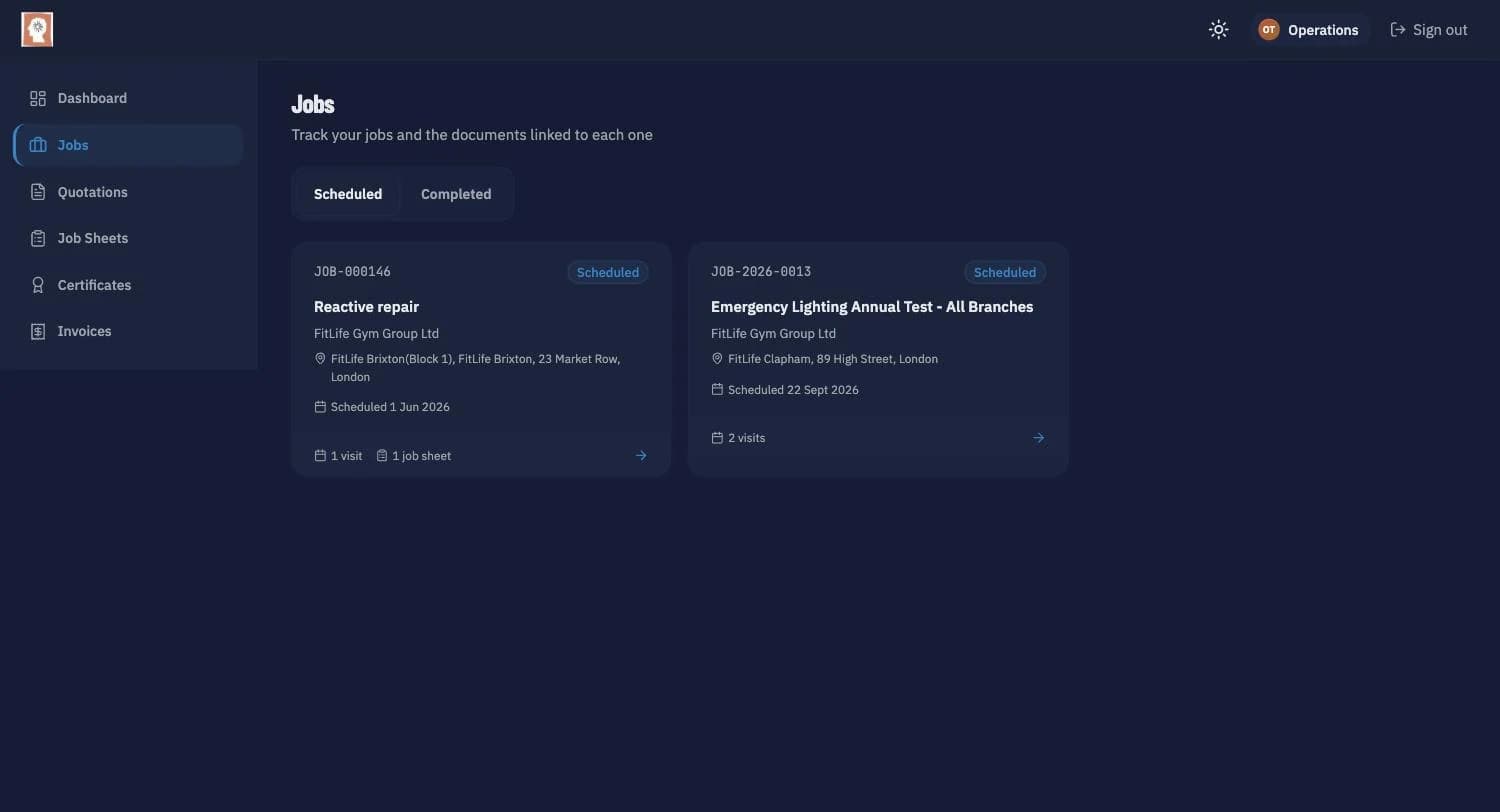The image size is (1500, 812).
Task: Switch to the Completed tab
Action: tap(456, 194)
